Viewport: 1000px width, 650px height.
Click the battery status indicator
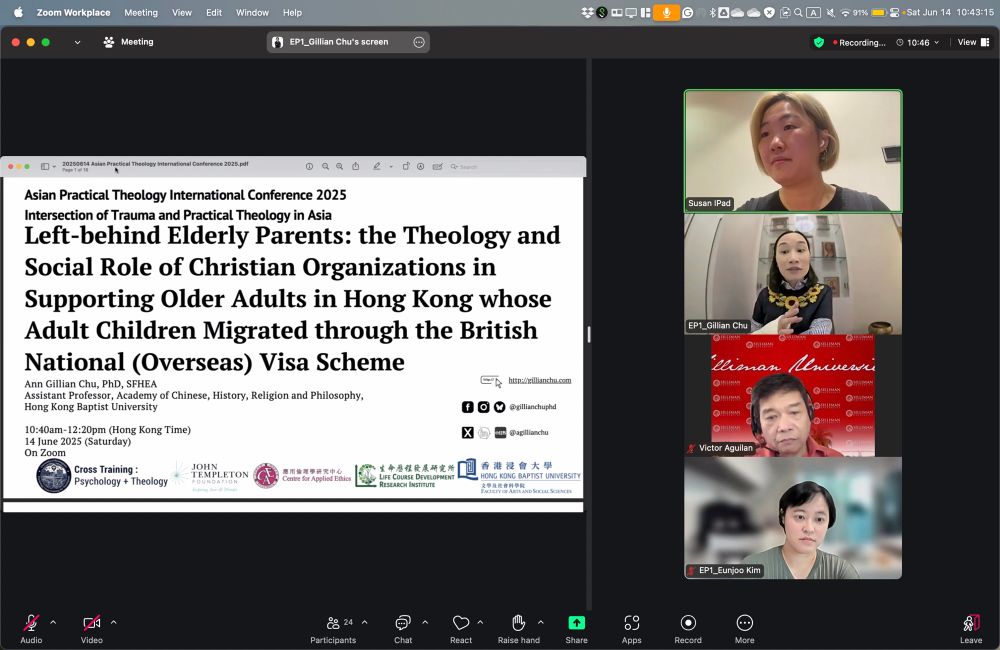click(x=871, y=12)
